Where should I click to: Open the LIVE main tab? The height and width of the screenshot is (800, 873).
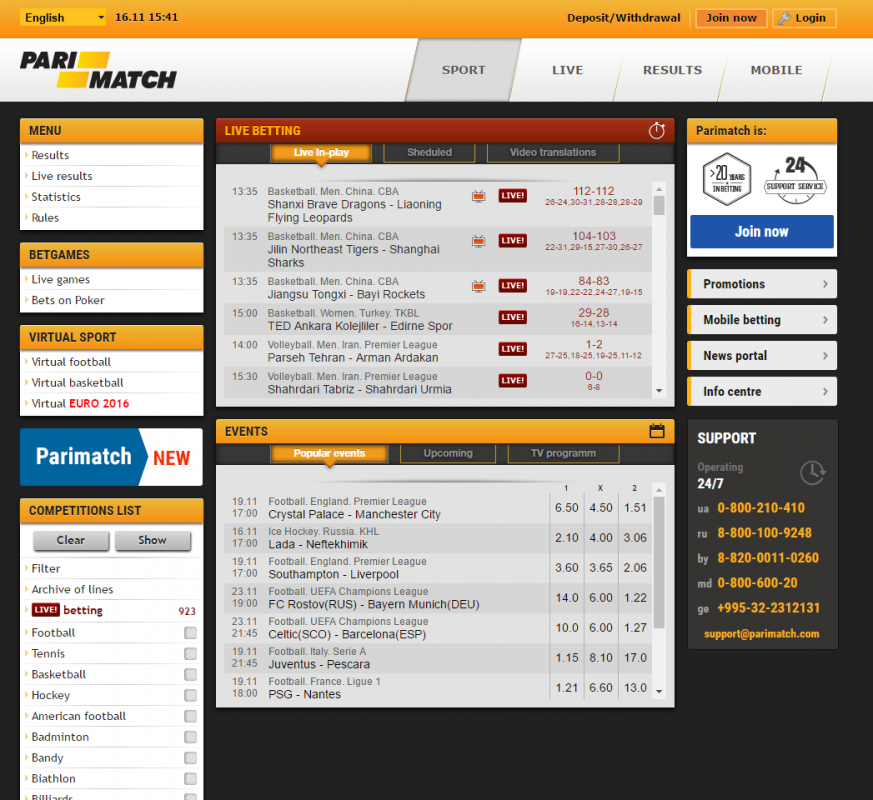tap(567, 70)
